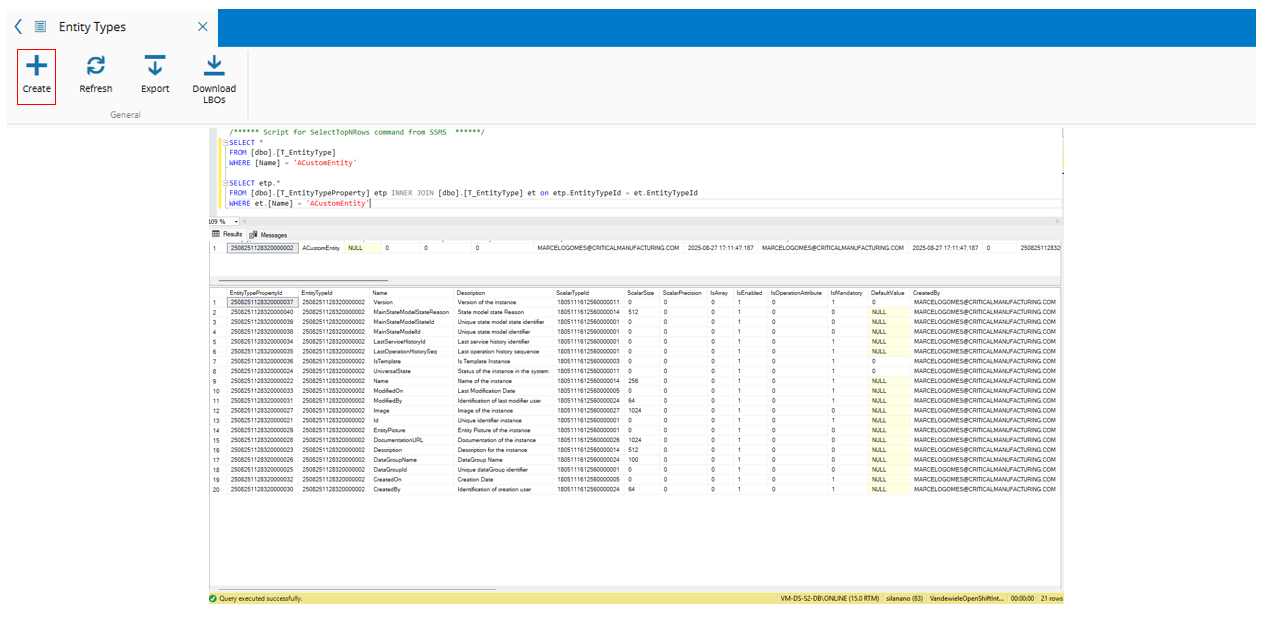Image resolution: width=1267 pixels, height=622 pixels.
Task: Click the DefaultValue column header
Action: [x=890, y=293]
